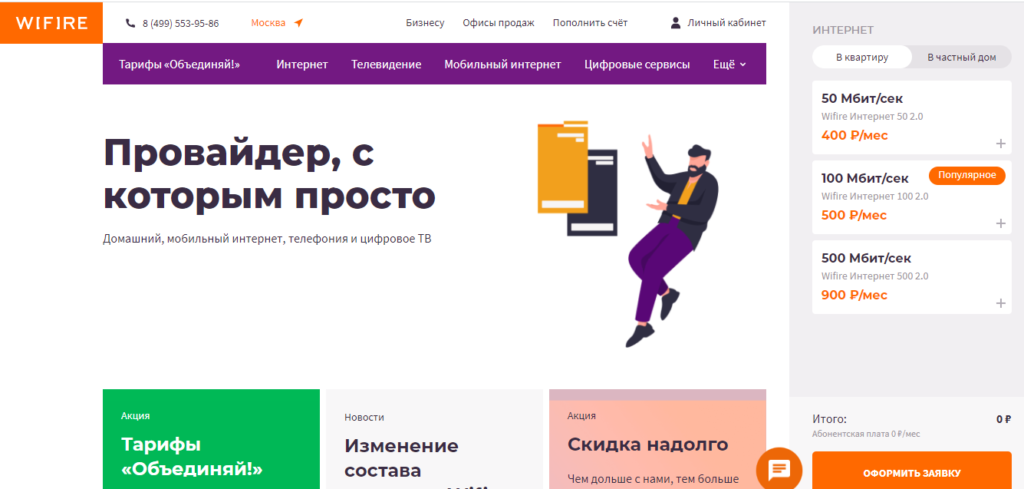Call the number 8 (499) 553-95-86

(181, 24)
